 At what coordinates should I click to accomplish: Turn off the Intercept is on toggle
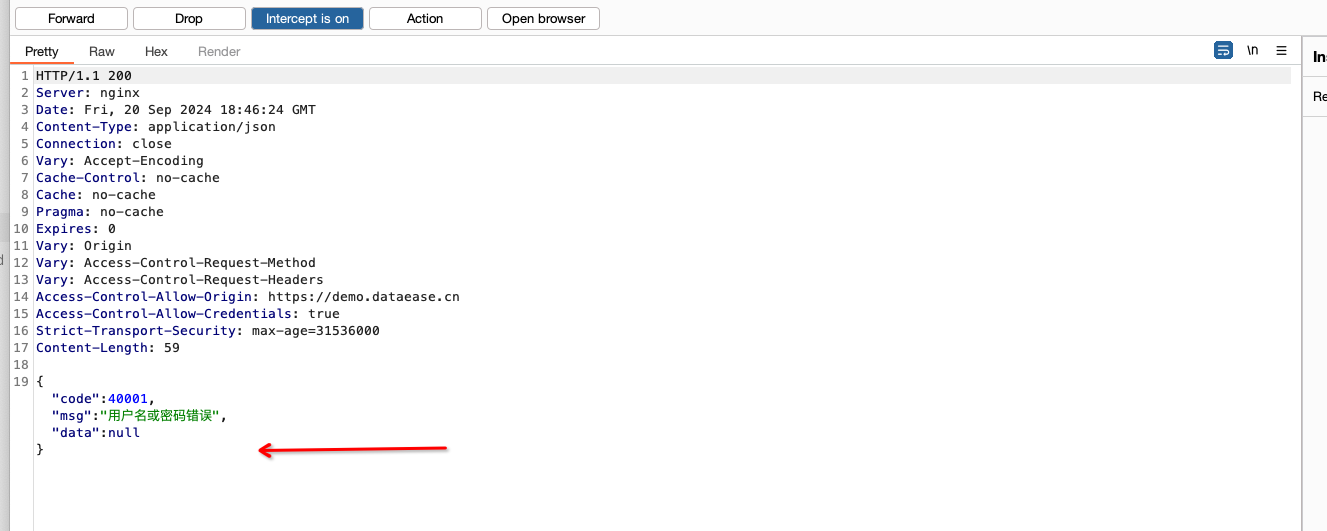307,19
